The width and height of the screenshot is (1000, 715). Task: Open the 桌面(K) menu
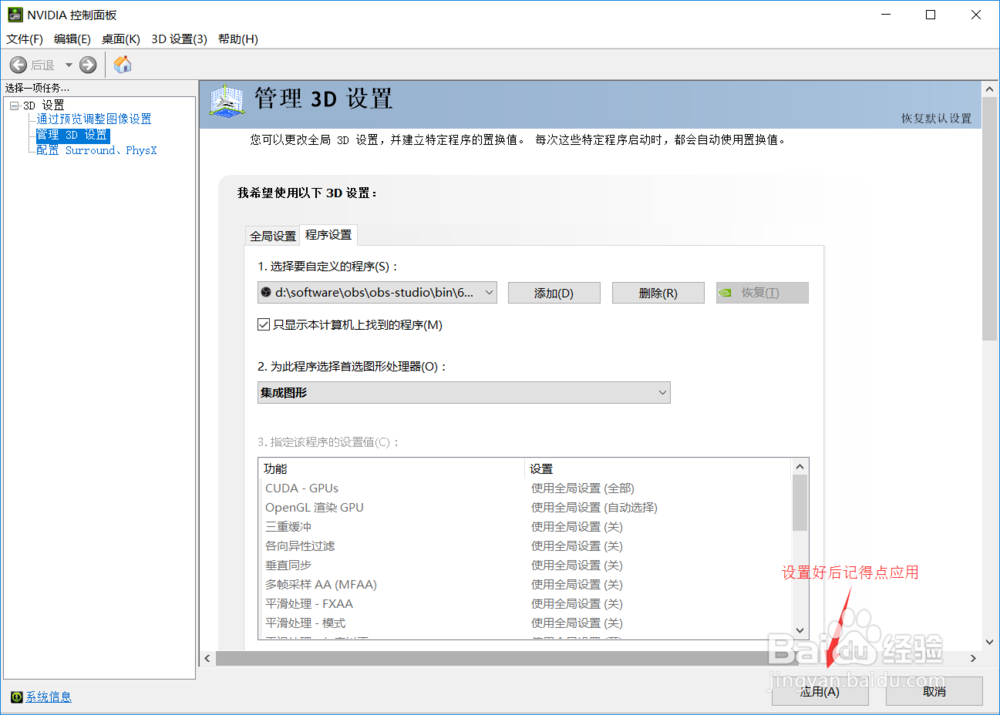118,39
